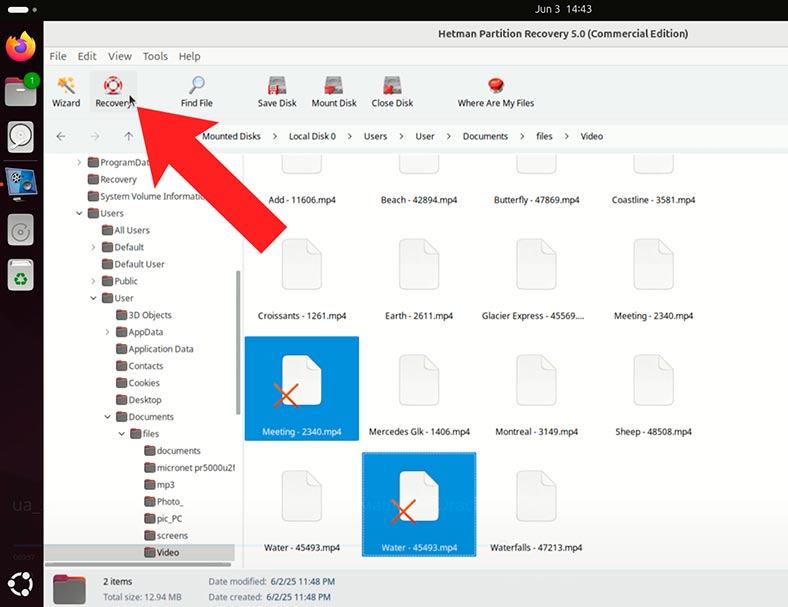
Task: Select the deleted Meeting - 2340.mp4 file
Action: [302, 388]
